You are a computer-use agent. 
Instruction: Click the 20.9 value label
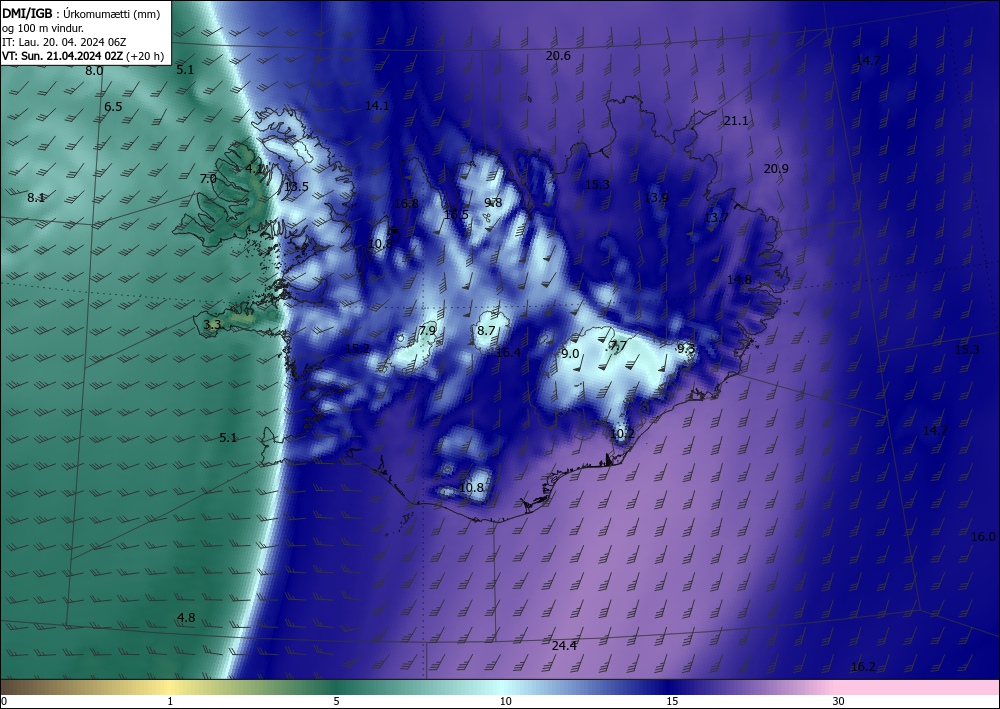click(776, 169)
